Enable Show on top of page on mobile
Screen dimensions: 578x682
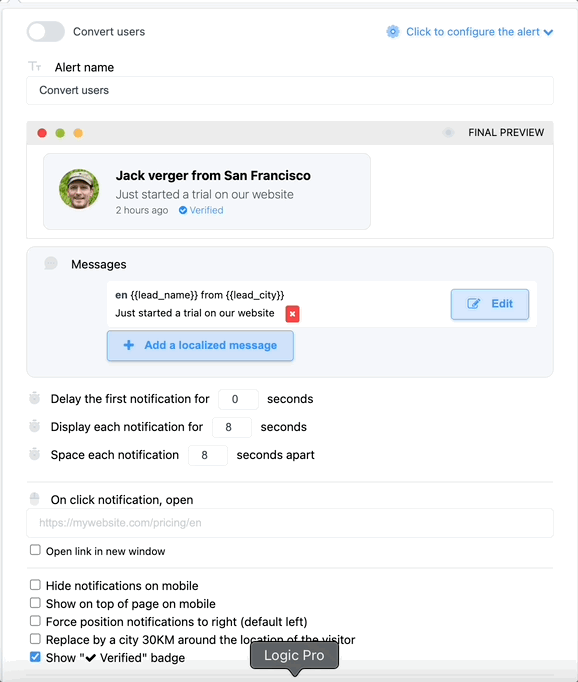coord(35,602)
